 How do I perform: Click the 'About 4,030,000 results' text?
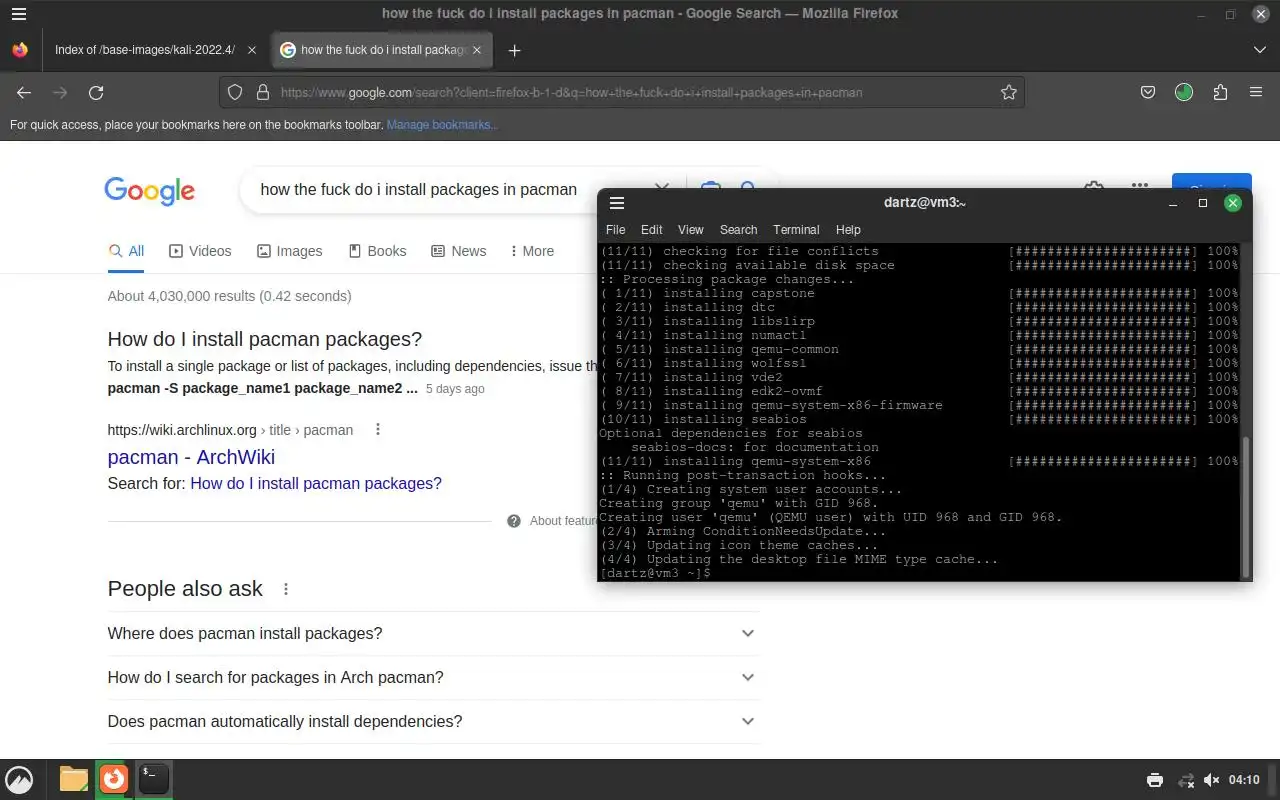(183, 296)
